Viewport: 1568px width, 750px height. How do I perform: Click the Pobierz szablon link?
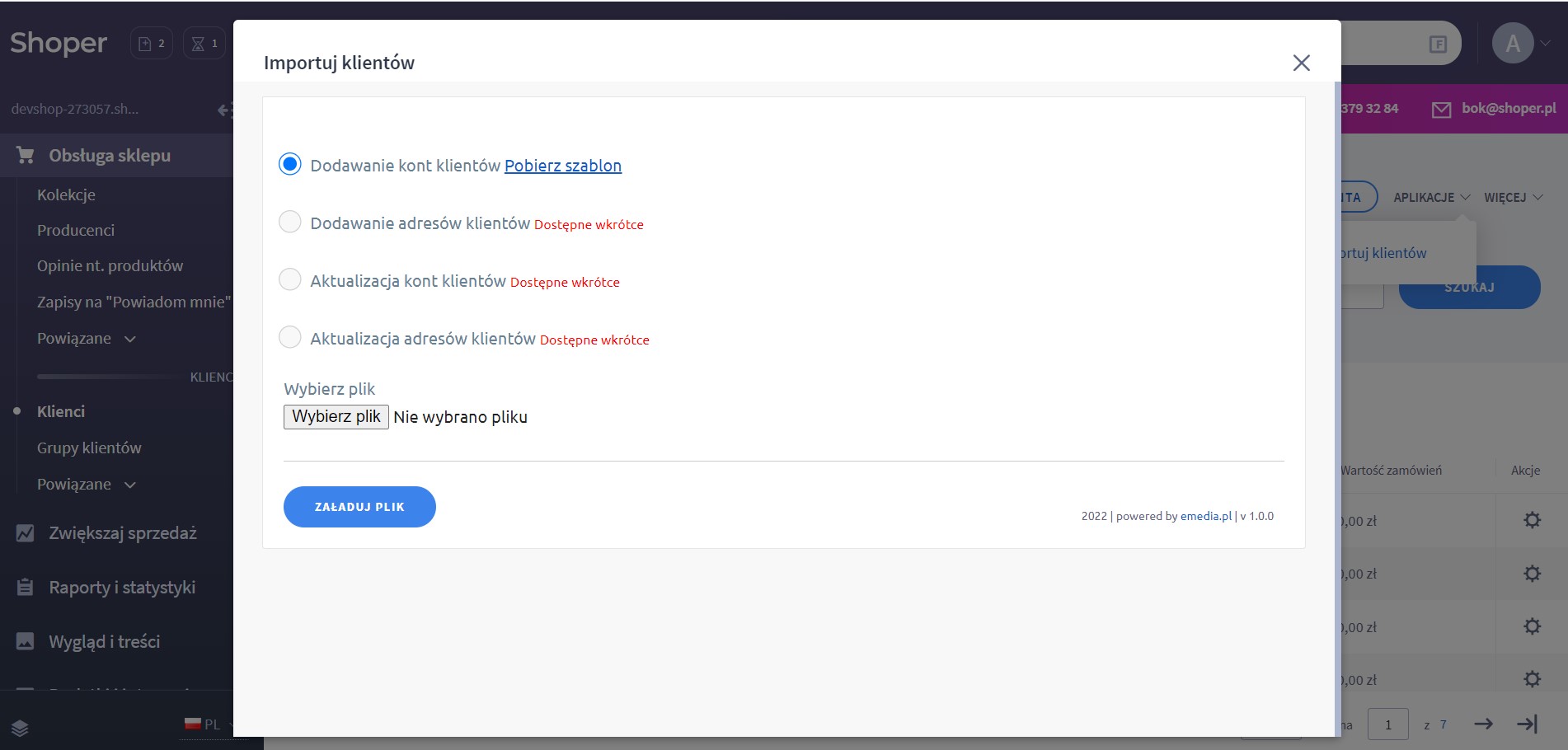(x=562, y=166)
